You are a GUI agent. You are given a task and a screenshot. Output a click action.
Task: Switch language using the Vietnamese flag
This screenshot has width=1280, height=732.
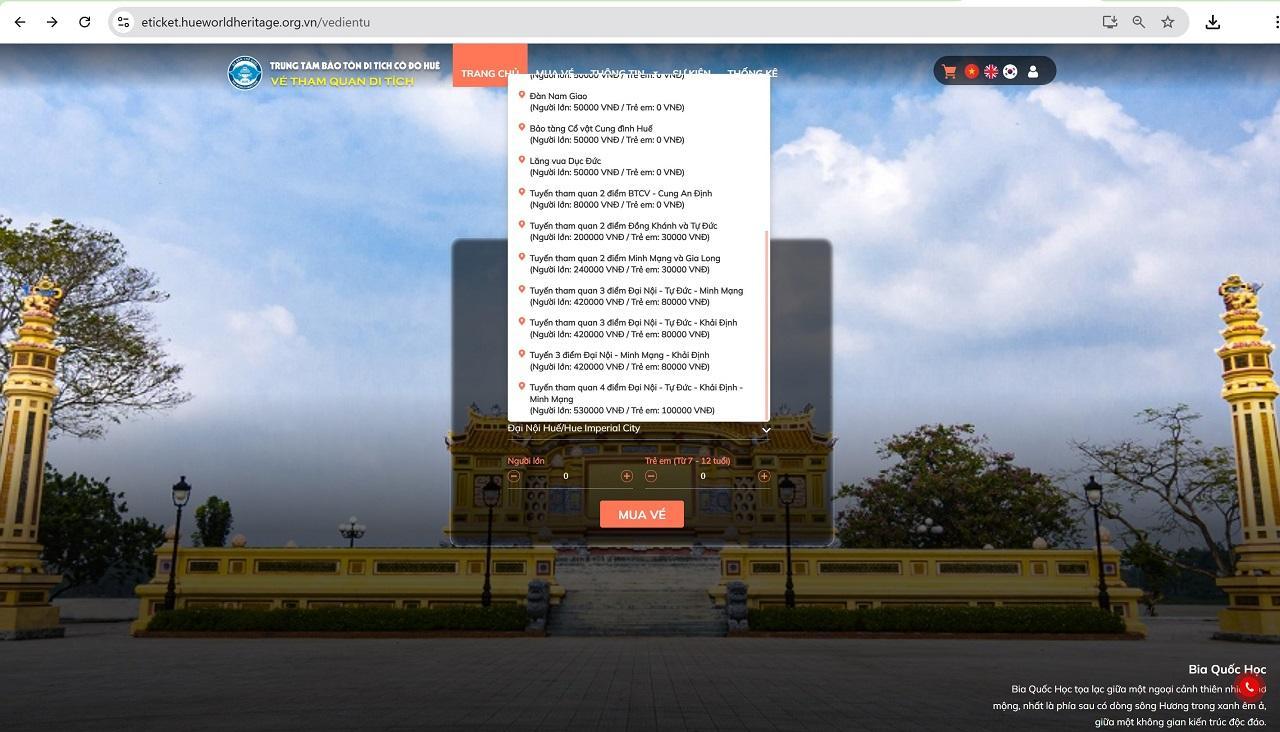click(971, 72)
